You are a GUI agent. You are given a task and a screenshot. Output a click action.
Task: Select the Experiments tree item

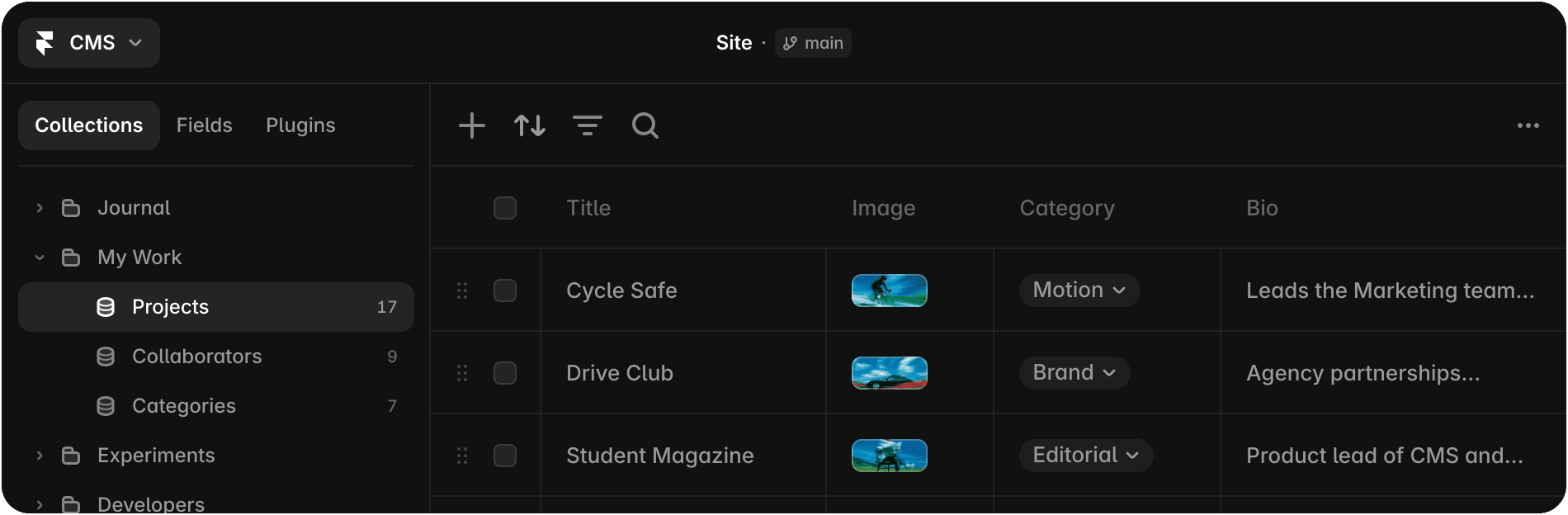point(216,456)
